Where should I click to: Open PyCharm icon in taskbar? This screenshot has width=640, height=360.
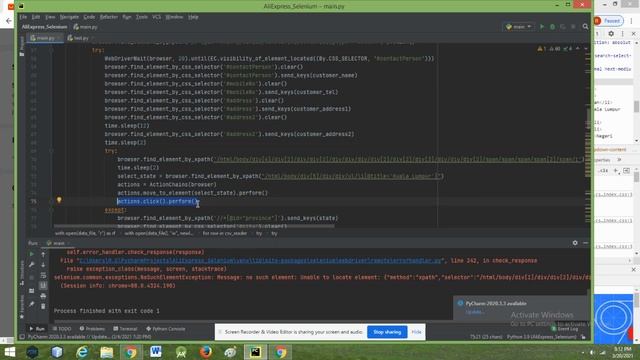coord(256,352)
